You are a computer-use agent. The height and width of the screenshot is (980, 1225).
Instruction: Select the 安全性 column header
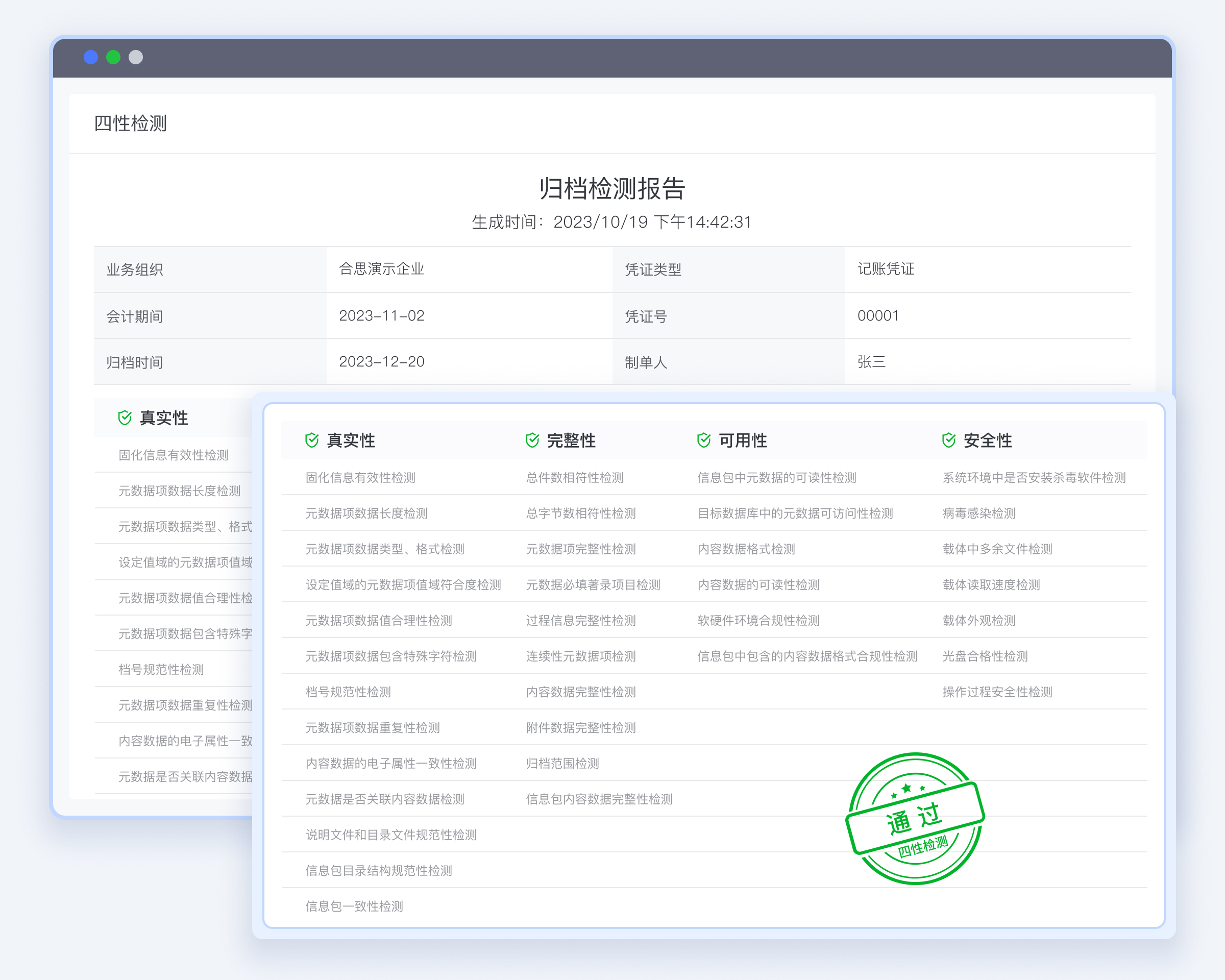tap(988, 440)
